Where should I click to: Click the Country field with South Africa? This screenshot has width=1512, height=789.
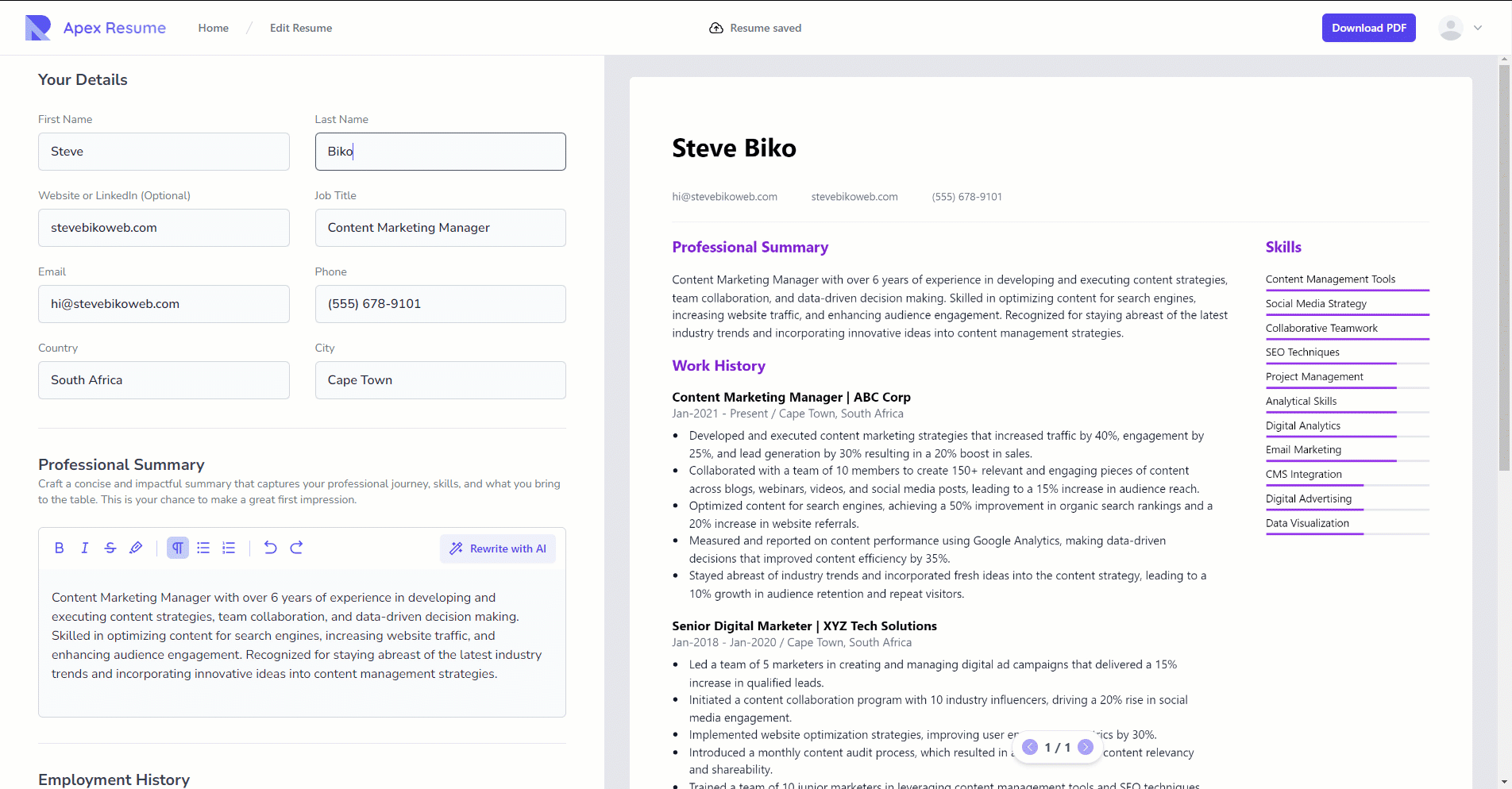pos(164,380)
